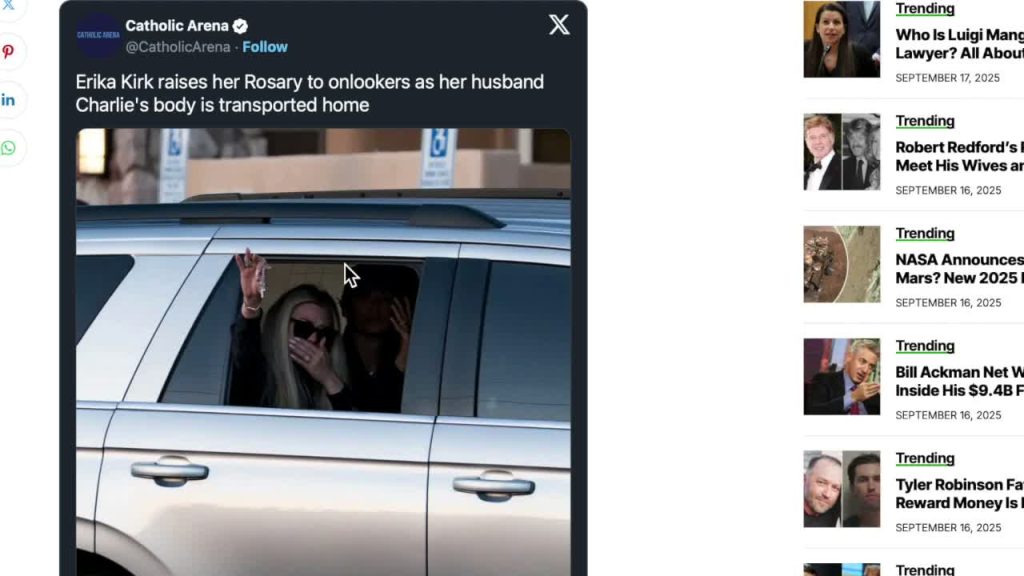Share article via X sidebar icon

pos(8,5)
